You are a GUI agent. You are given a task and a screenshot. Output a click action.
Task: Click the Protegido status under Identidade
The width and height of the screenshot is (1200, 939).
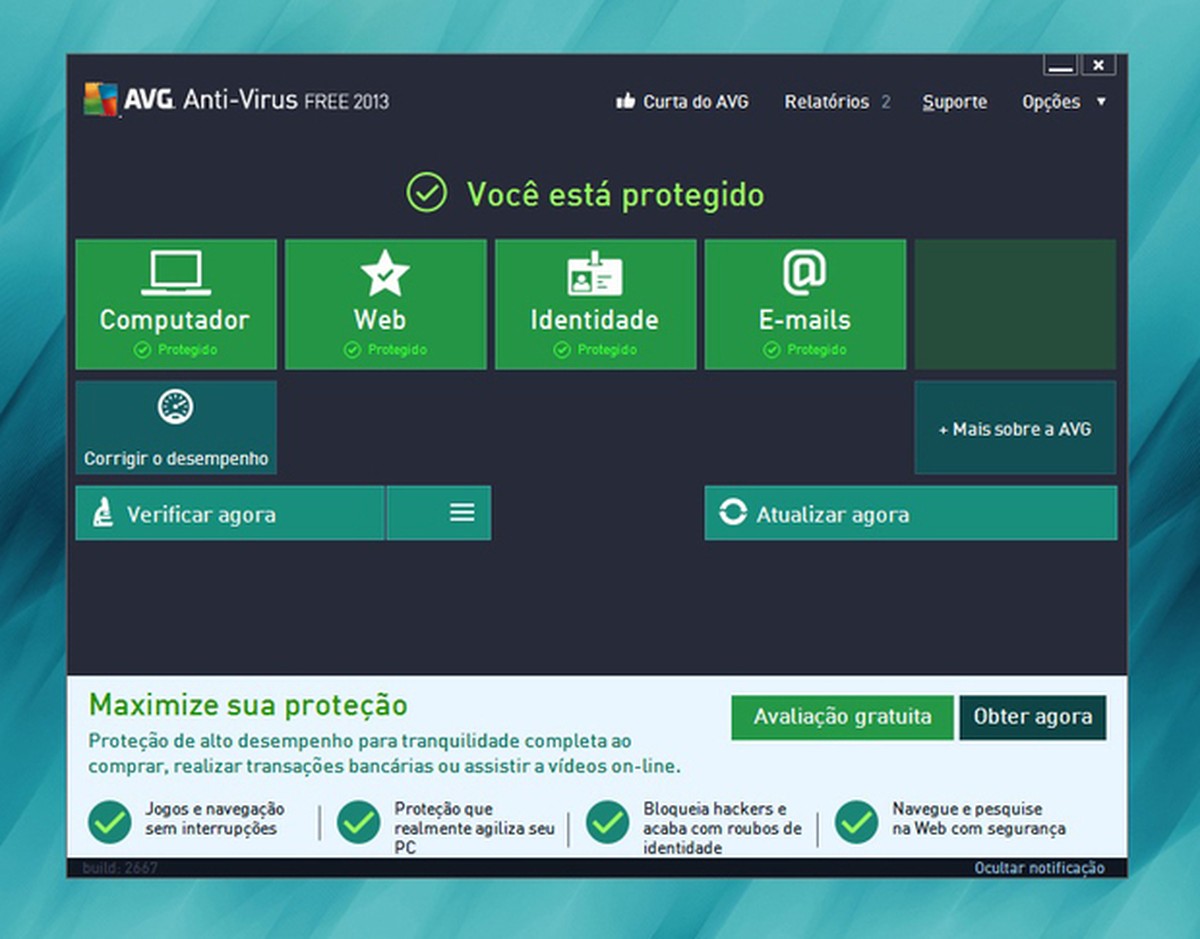coord(596,350)
